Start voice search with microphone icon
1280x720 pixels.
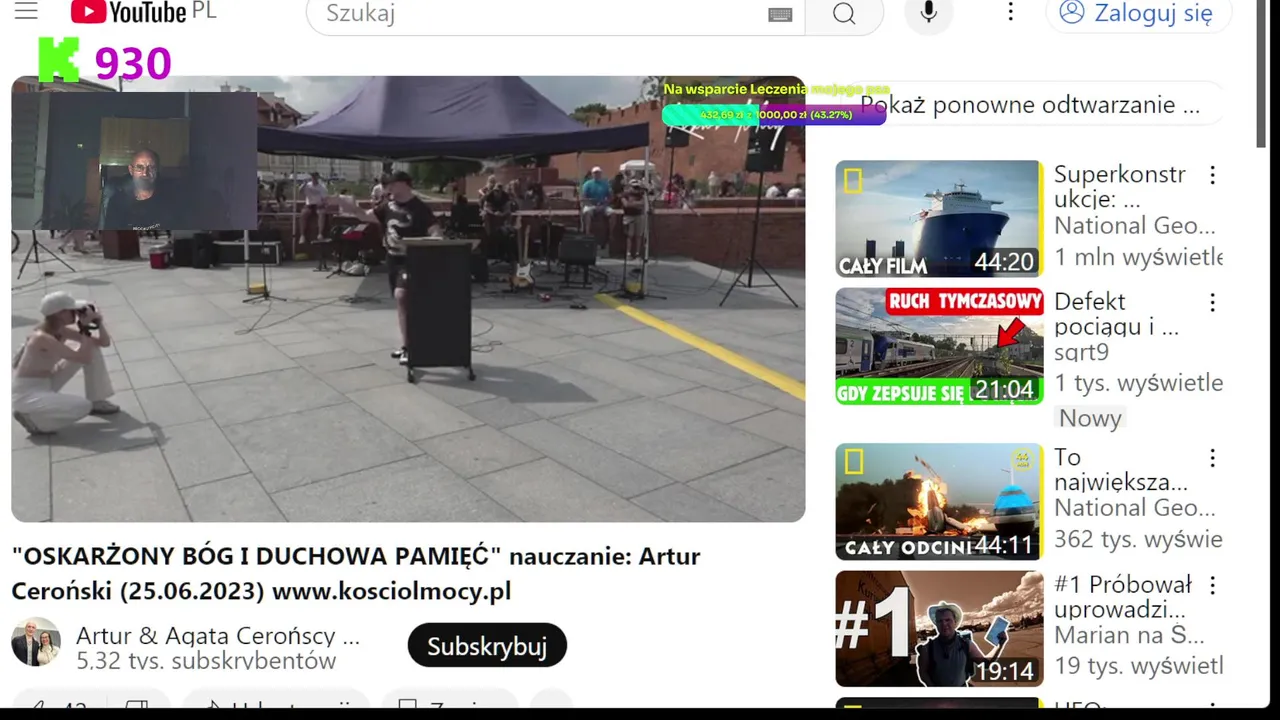point(929,12)
